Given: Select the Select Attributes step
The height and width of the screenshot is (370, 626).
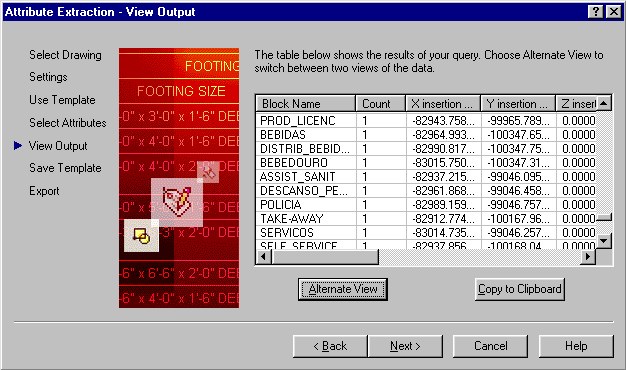Looking at the screenshot, I should coord(68,123).
